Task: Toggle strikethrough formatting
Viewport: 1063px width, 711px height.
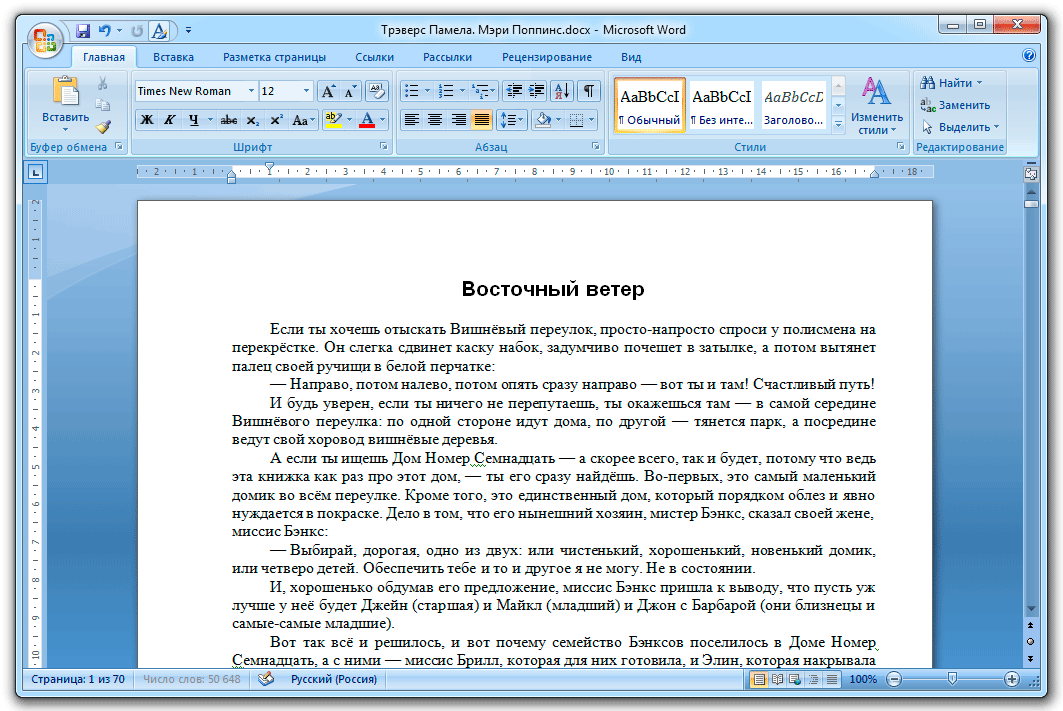Action: (x=229, y=121)
